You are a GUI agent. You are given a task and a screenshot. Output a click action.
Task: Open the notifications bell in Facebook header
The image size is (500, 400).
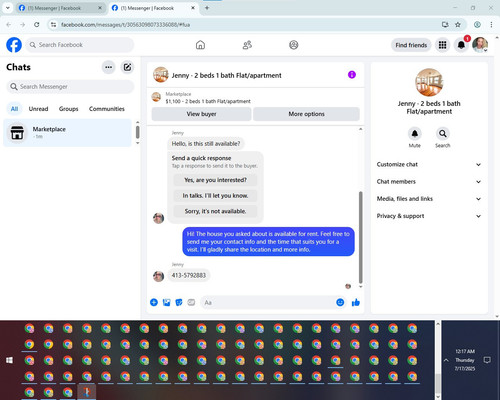461,45
